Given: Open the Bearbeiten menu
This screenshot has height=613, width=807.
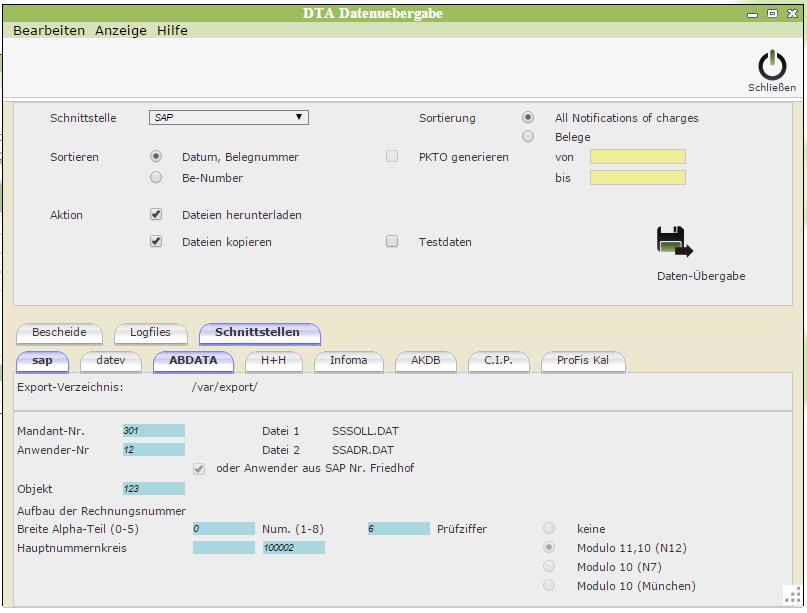Looking at the screenshot, I should 49,31.
